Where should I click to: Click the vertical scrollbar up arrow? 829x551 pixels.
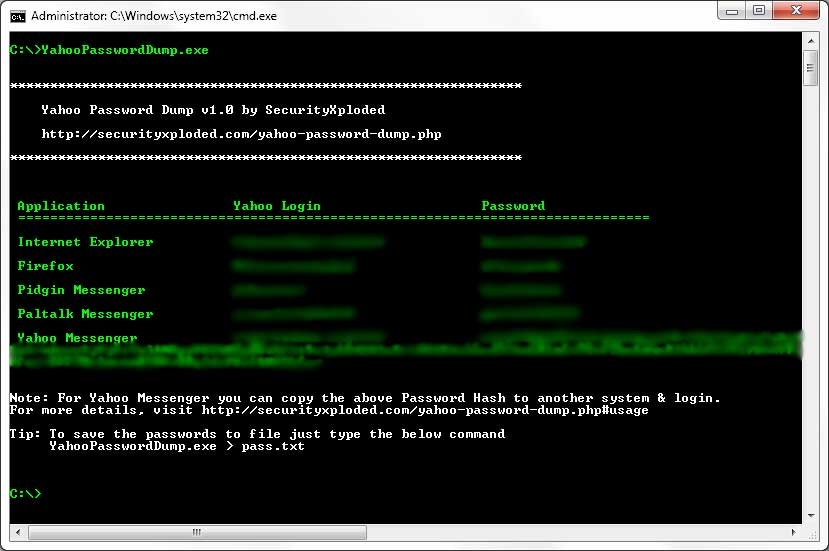click(x=810, y=41)
